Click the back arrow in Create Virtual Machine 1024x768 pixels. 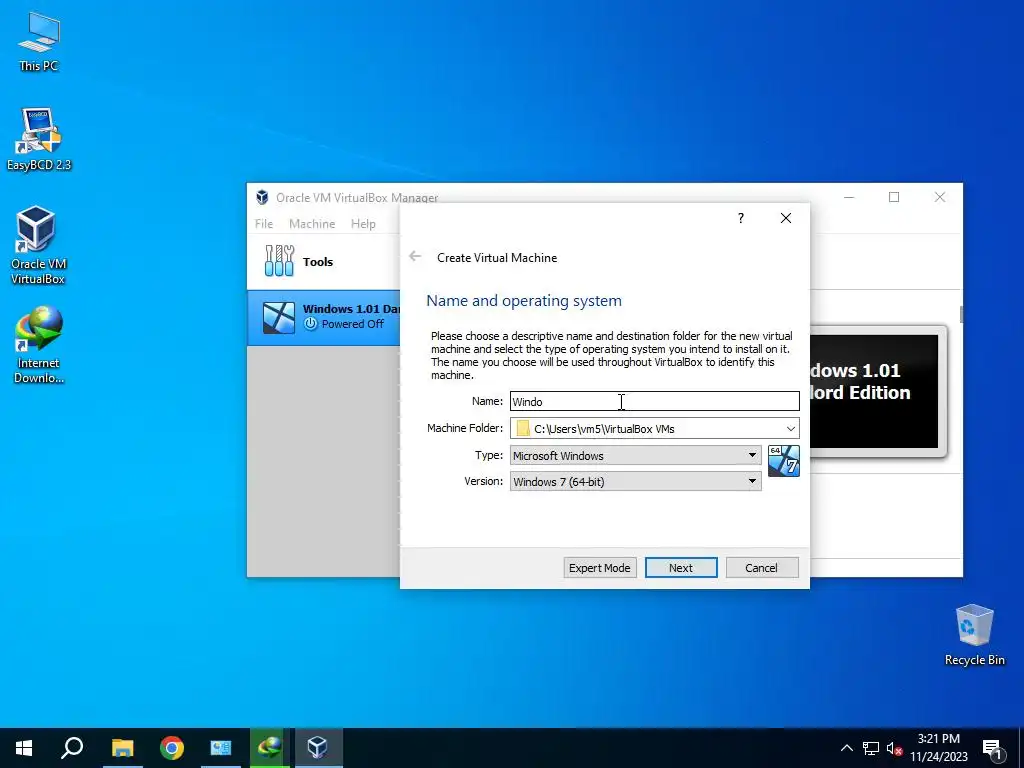pyautogui.click(x=415, y=257)
